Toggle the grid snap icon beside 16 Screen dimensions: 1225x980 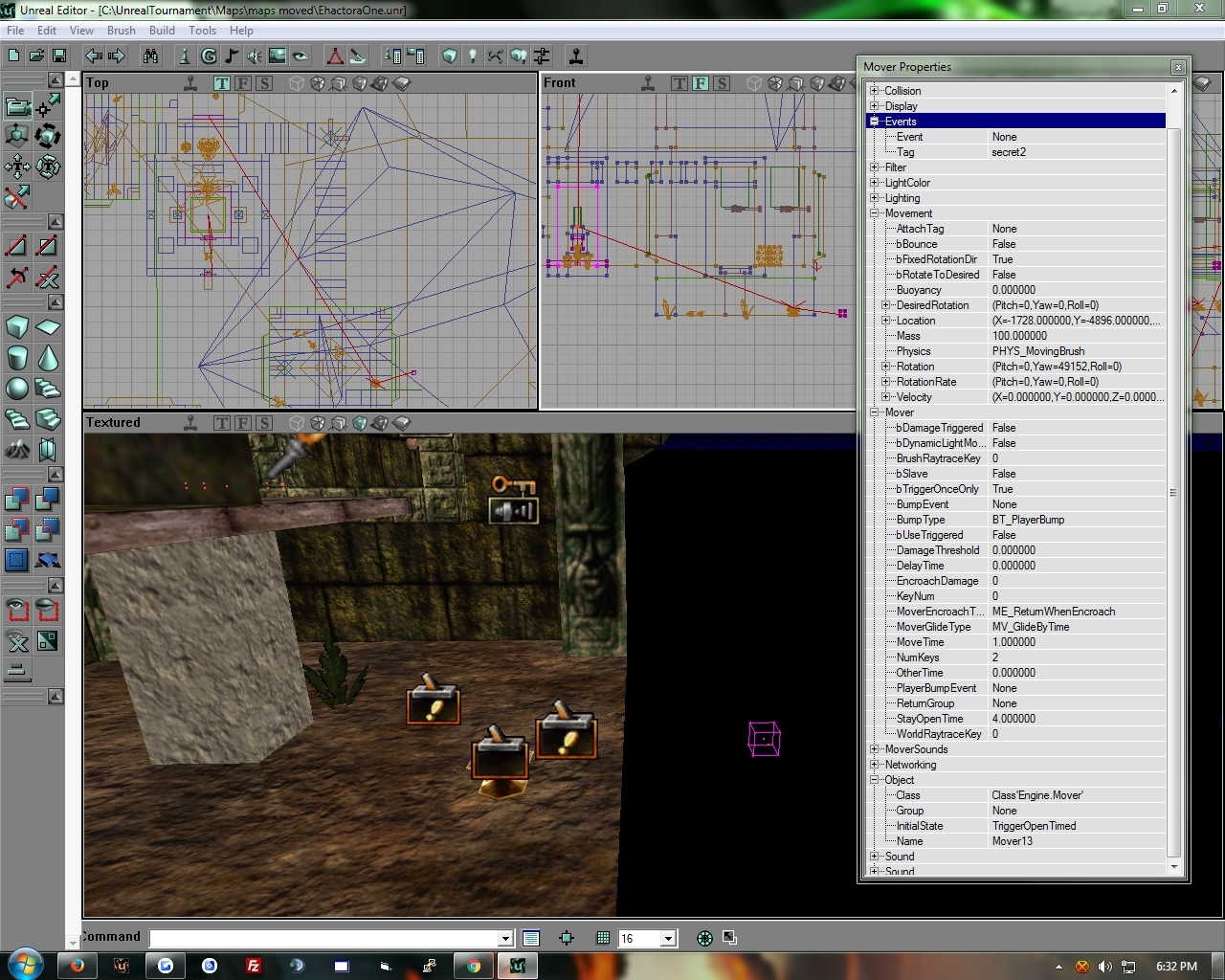(603, 938)
